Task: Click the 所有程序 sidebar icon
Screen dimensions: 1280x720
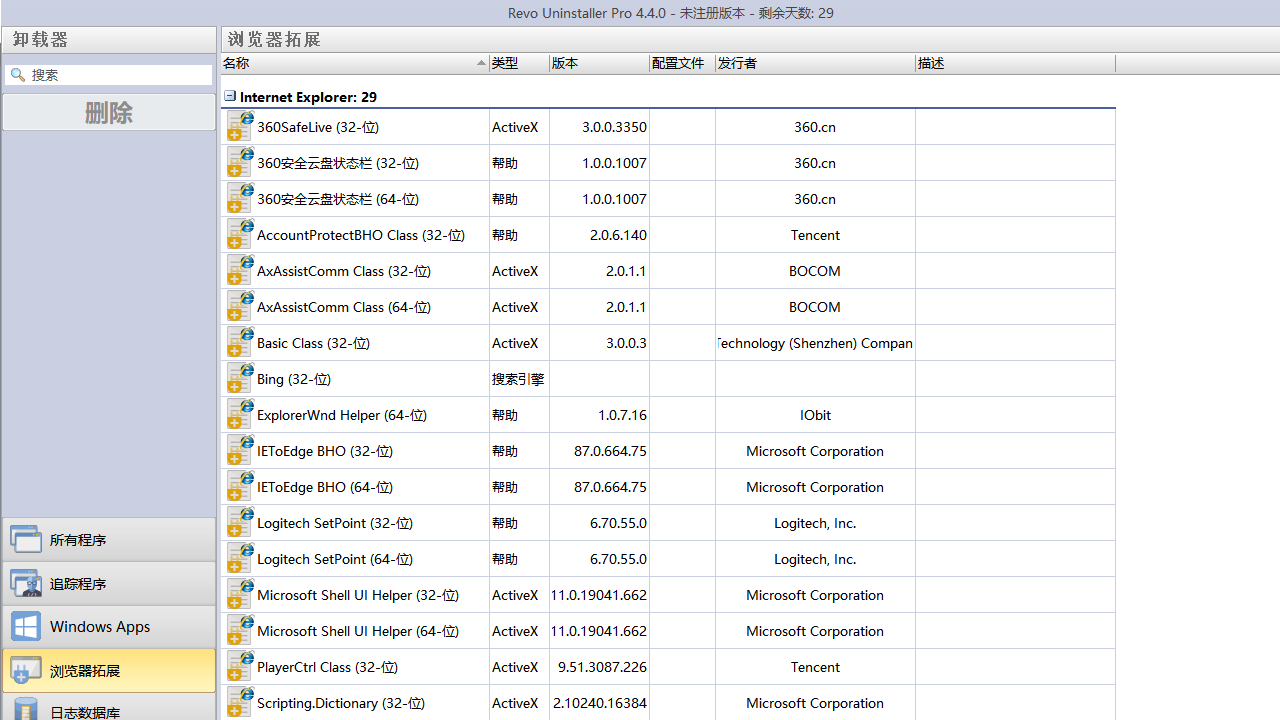Action: point(26,540)
